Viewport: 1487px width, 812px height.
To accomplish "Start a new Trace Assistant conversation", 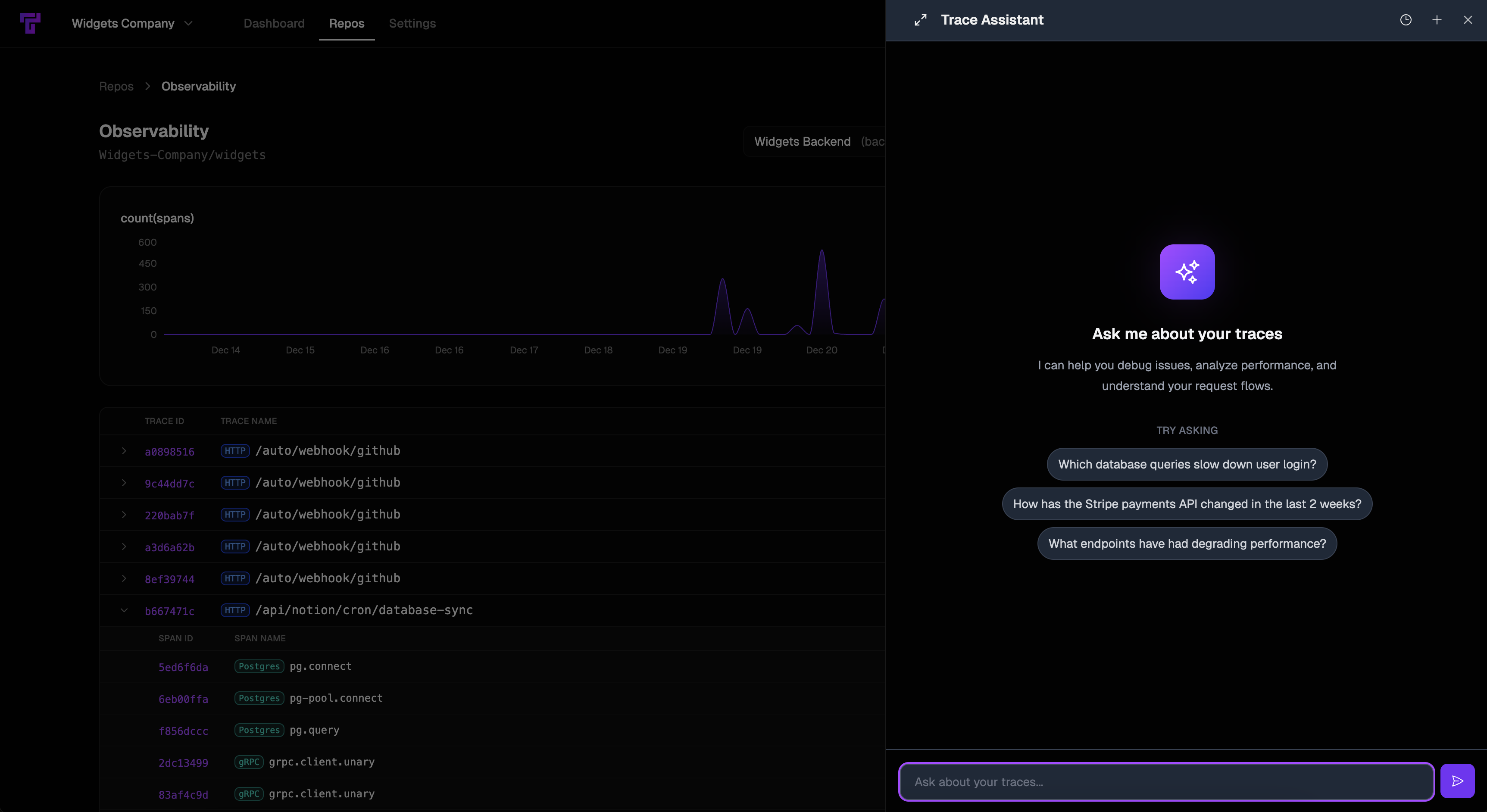I will (x=1437, y=19).
